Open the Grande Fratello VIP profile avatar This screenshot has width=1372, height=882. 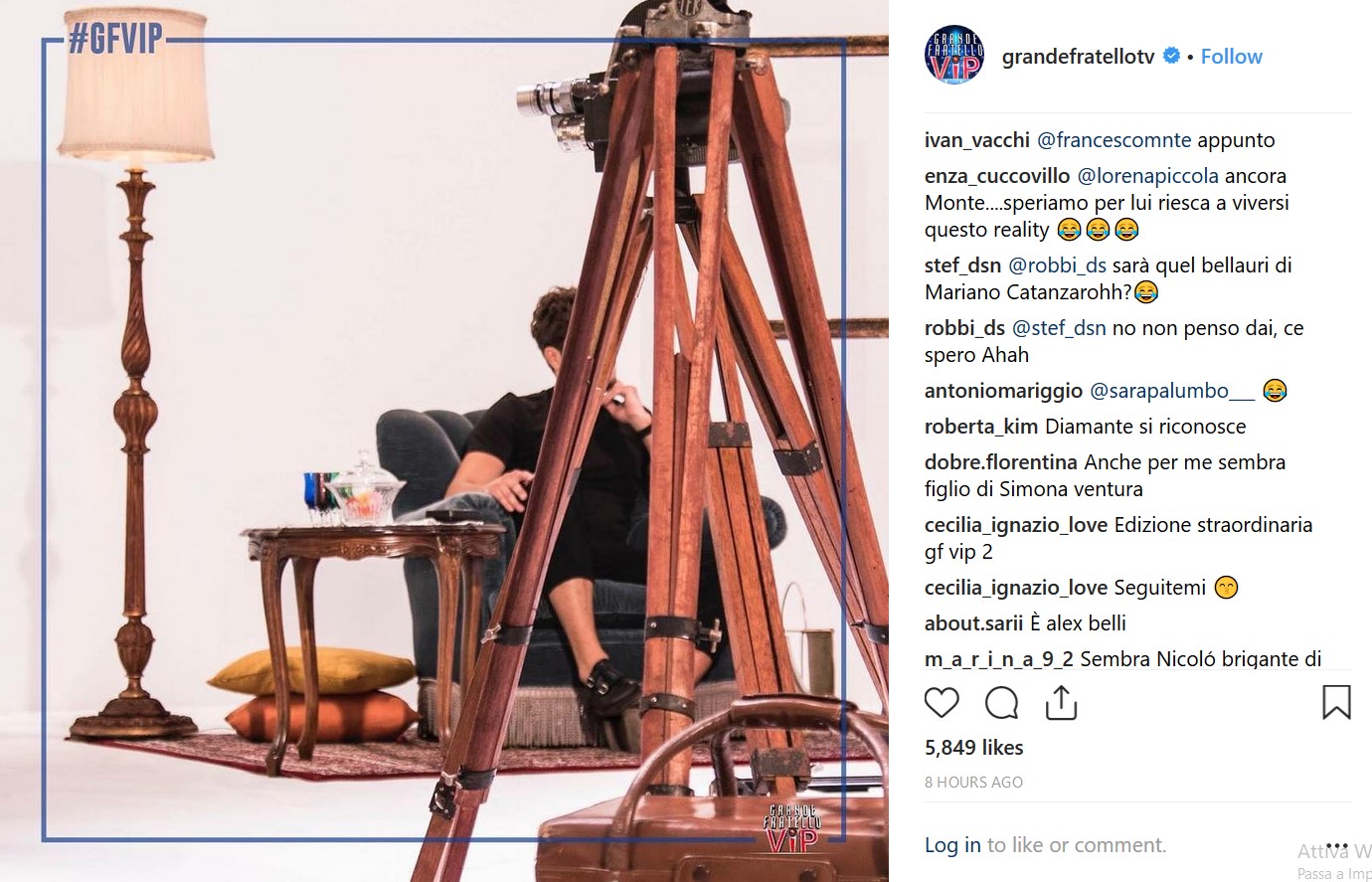(954, 56)
